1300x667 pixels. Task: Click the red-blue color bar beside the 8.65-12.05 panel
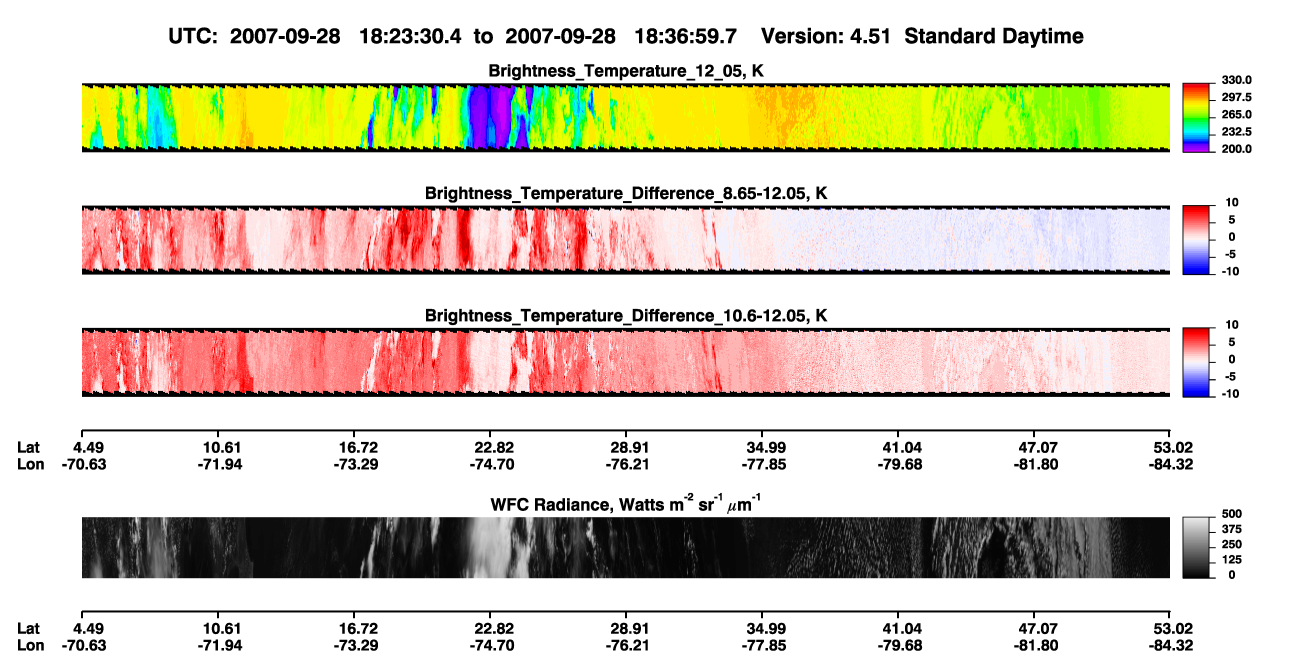tap(1196, 240)
